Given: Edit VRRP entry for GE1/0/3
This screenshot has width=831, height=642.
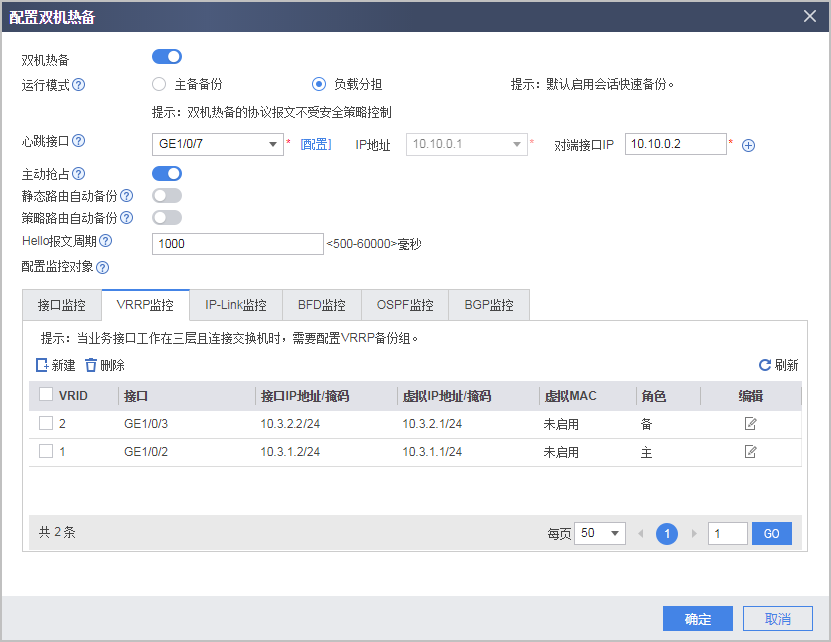Looking at the screenshot, I should 750,424.
